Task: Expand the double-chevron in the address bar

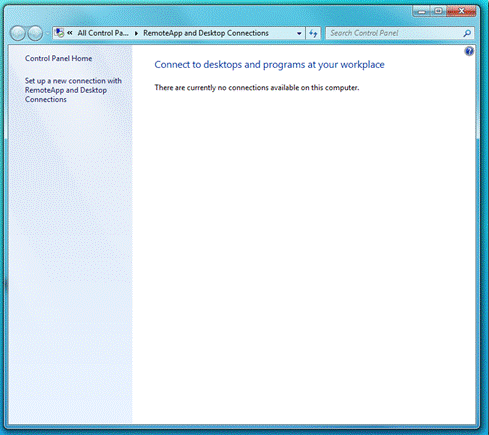Action: point(70,33)
